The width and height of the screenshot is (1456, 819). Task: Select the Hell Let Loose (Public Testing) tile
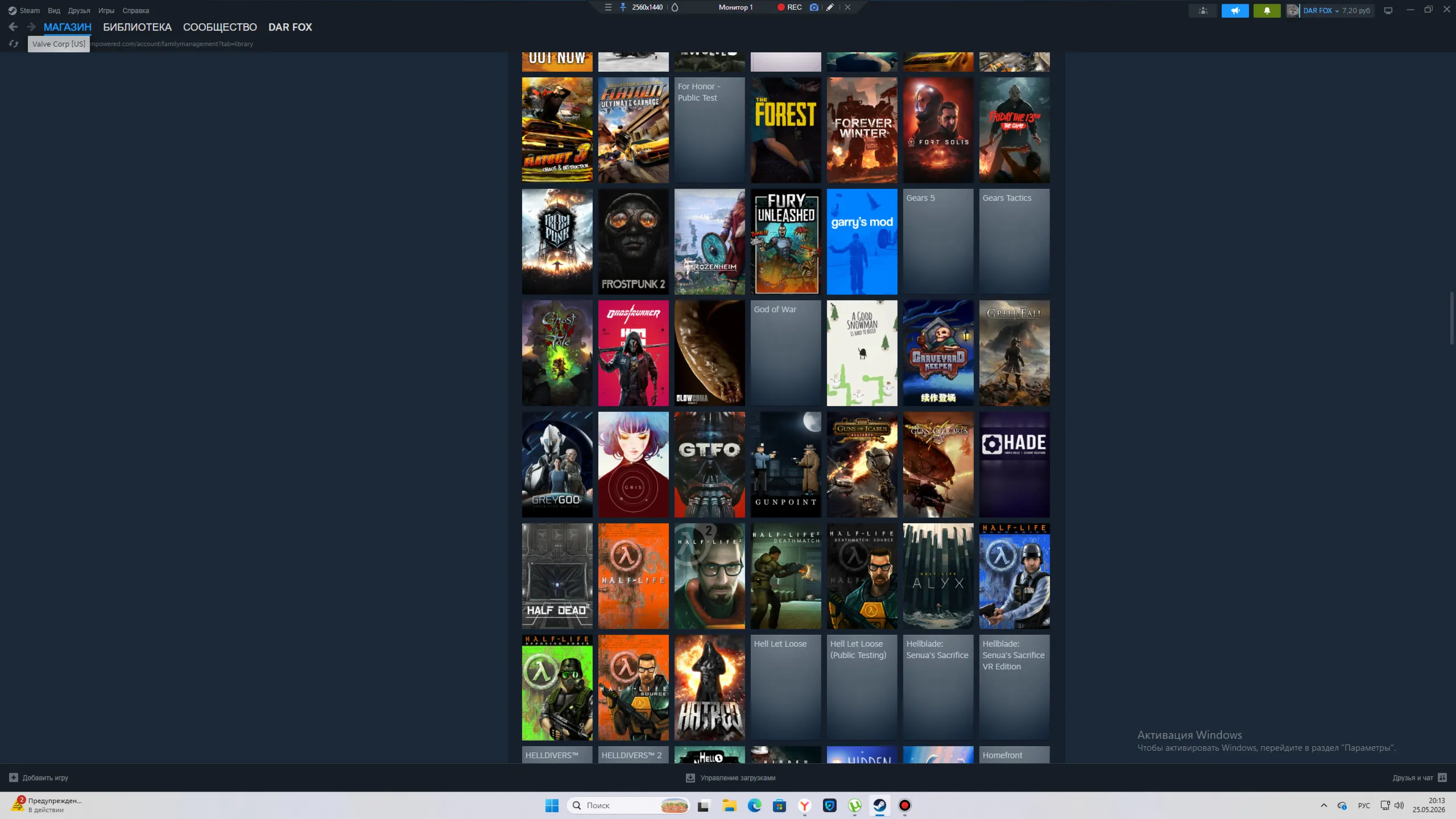[x=862, y=688]
